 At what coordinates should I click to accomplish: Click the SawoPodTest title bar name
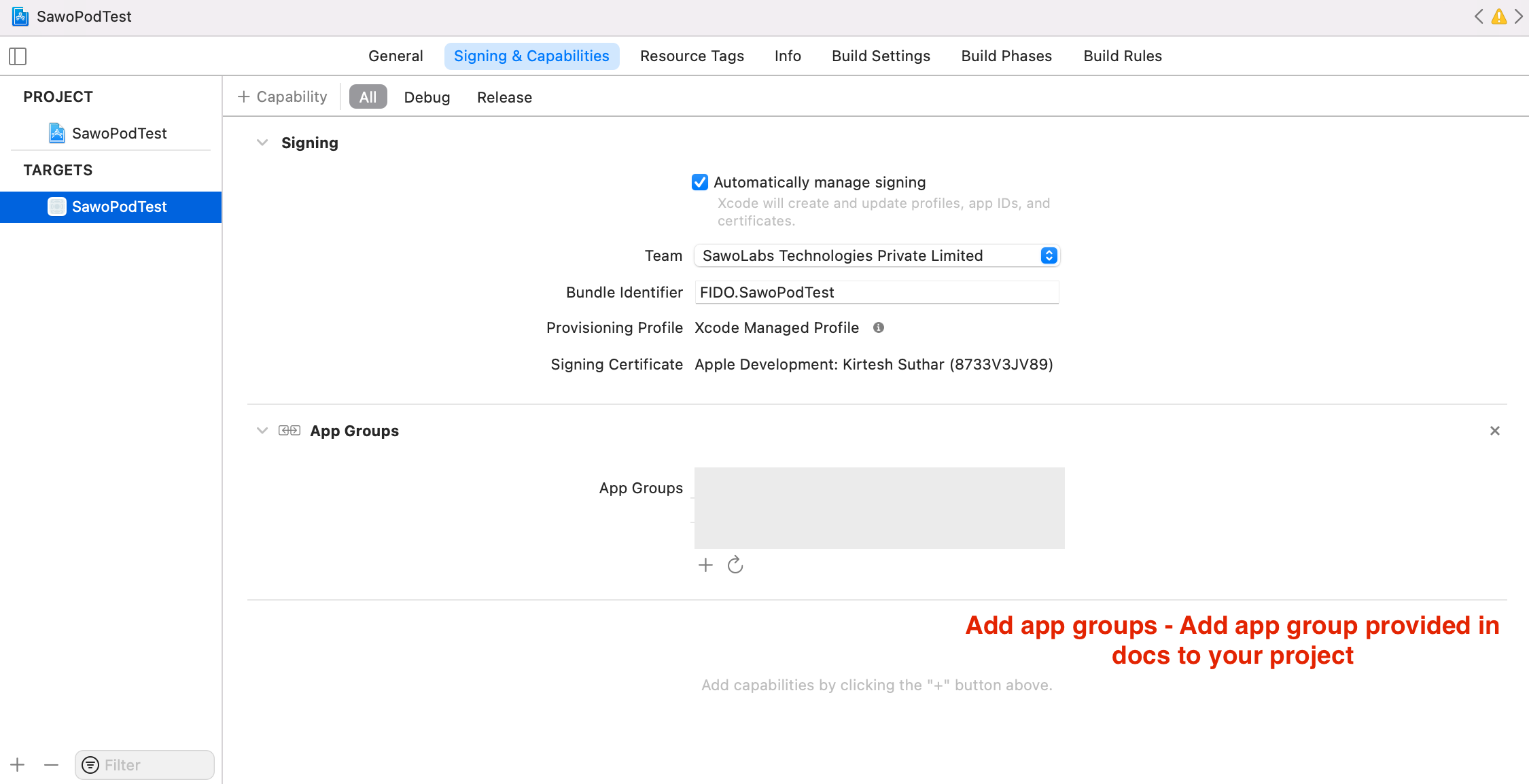(84, 16)
